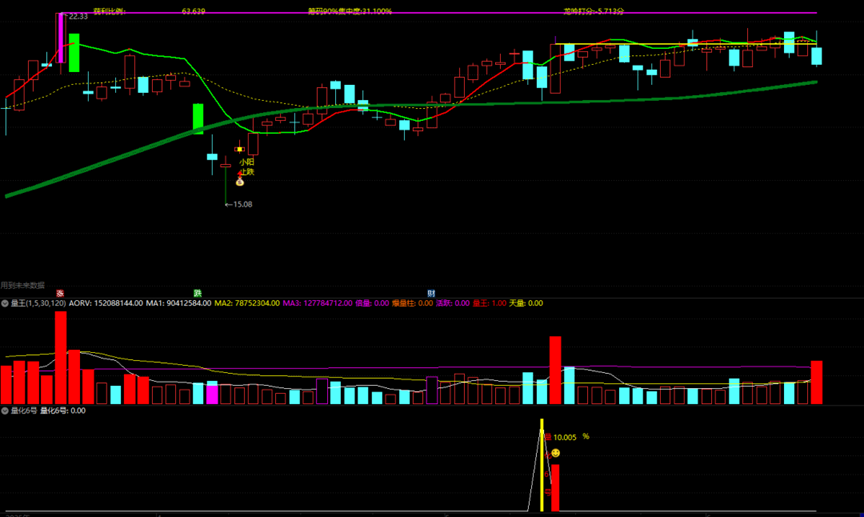Click the blue 财 marker icon
The image size is (864, 517).
(431, 293)
